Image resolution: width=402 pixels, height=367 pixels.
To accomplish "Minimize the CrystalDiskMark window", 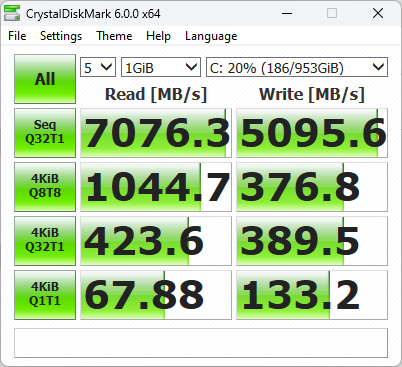I will click(x=287, y=13).
